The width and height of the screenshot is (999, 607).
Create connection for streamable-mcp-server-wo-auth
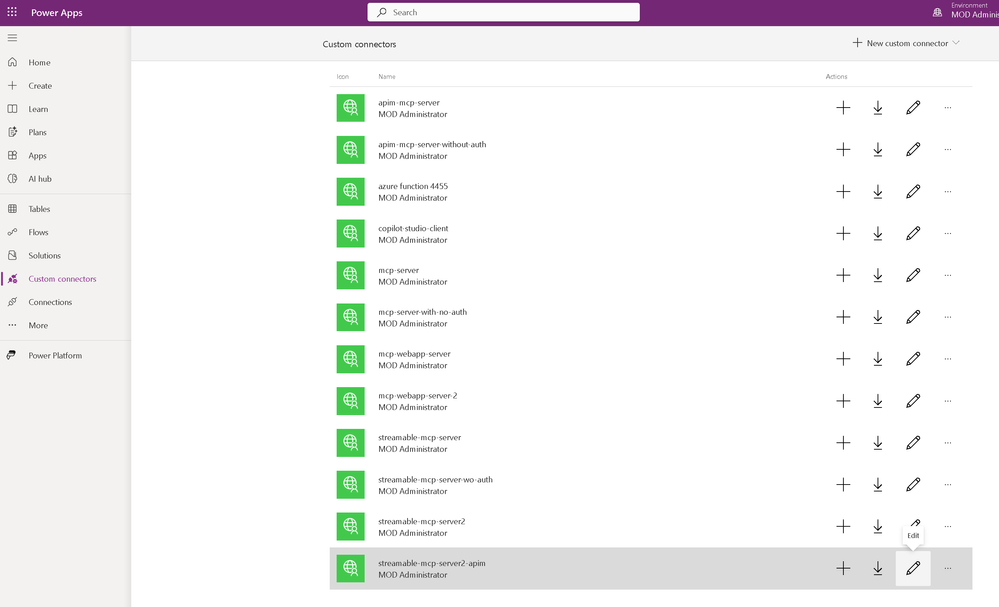(x=843, y=485)
